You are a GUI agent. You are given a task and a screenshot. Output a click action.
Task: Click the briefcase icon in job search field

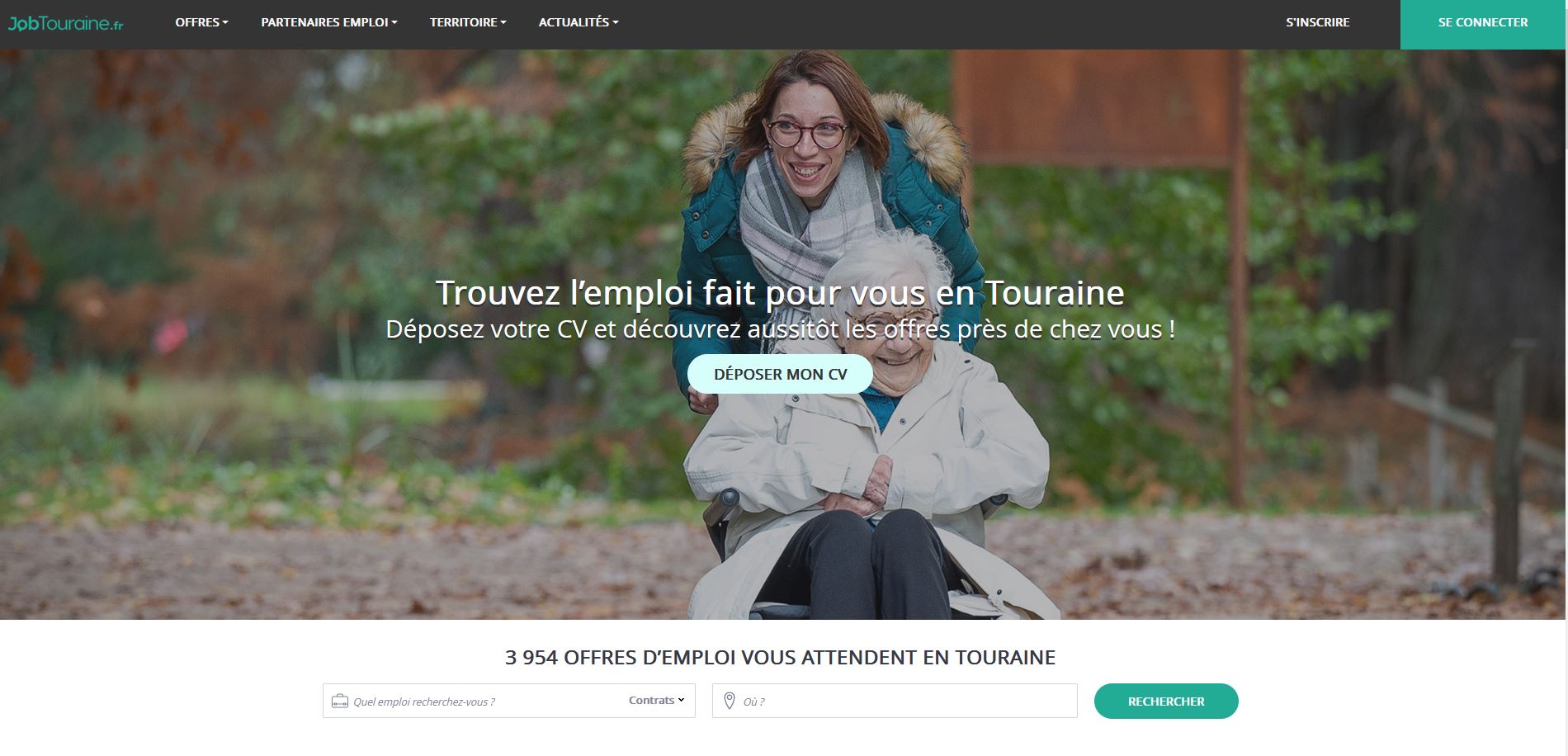pos(339,702)
